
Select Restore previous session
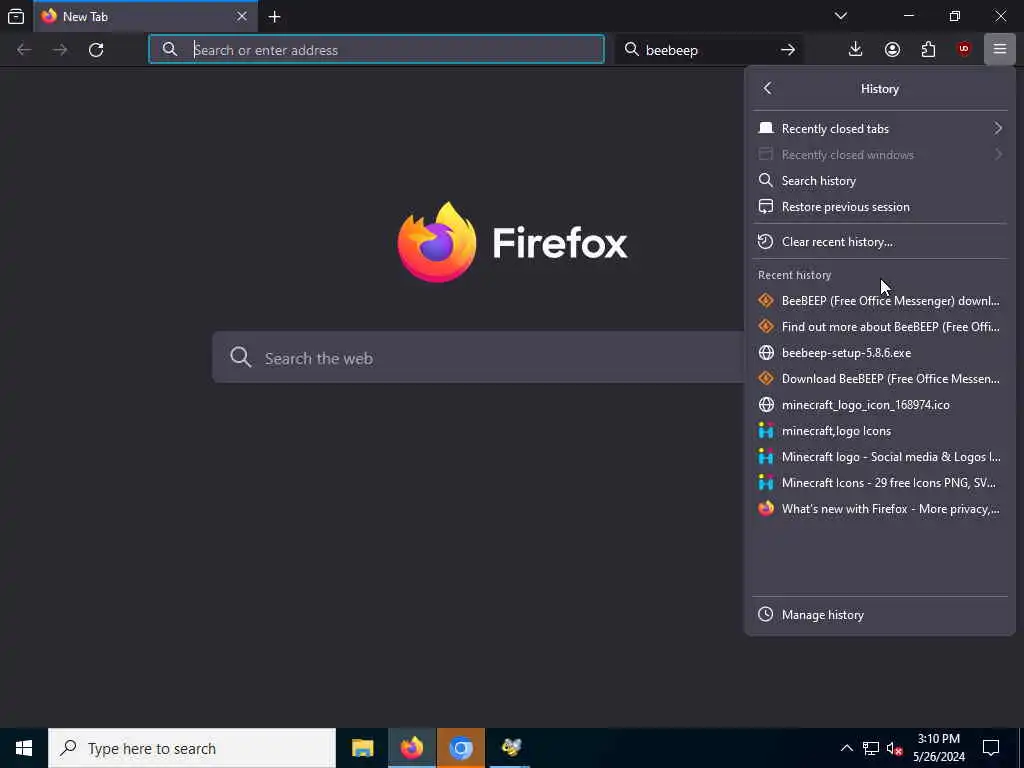click(x=880, y=207)
